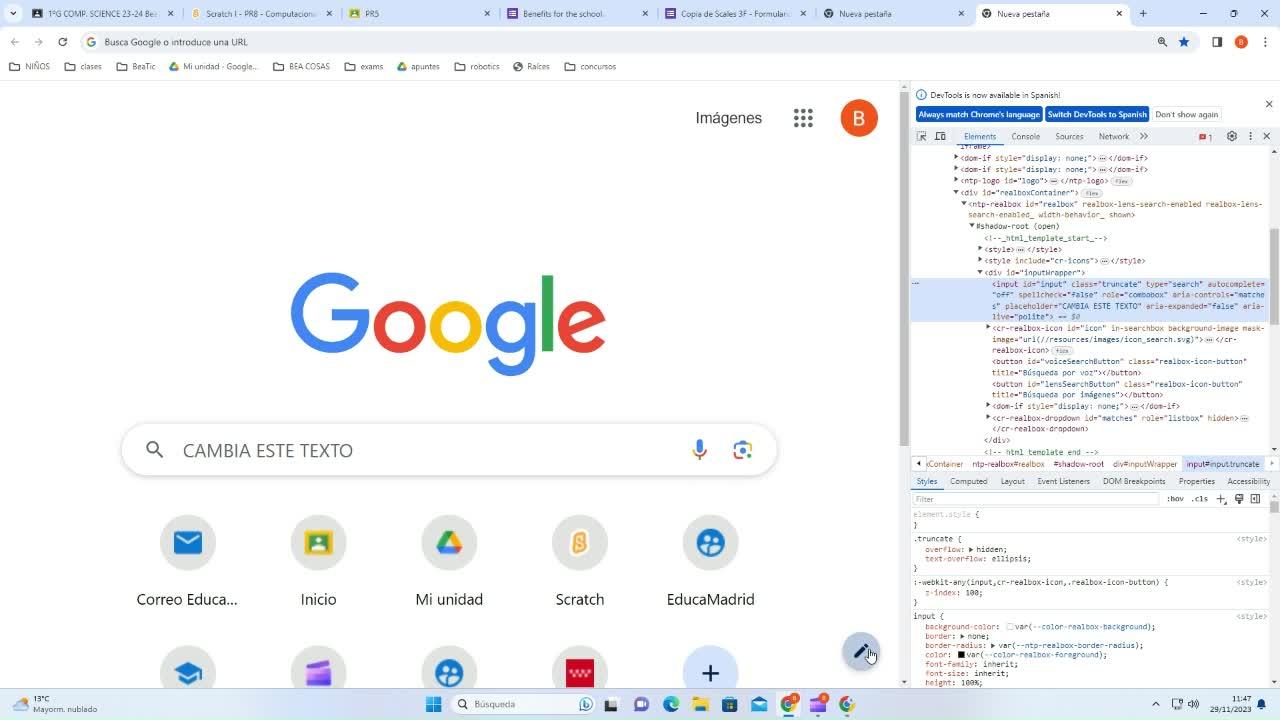This screenshot has height=720, width=1280.
Task: Switch to the Sources tab
Action: point(1069,136)
